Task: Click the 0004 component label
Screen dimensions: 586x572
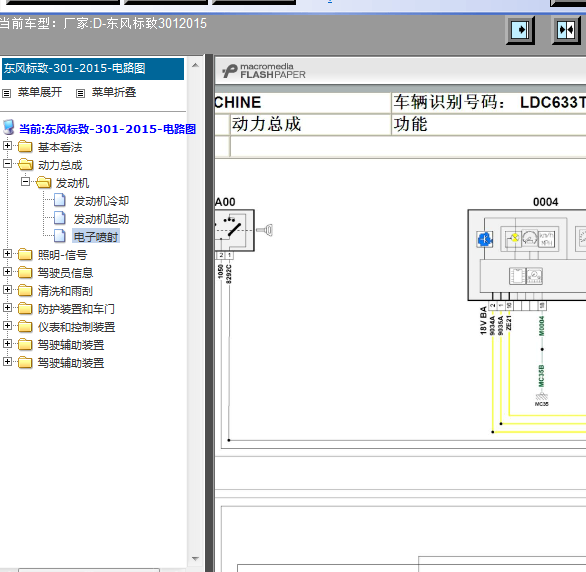Action: 545,202
